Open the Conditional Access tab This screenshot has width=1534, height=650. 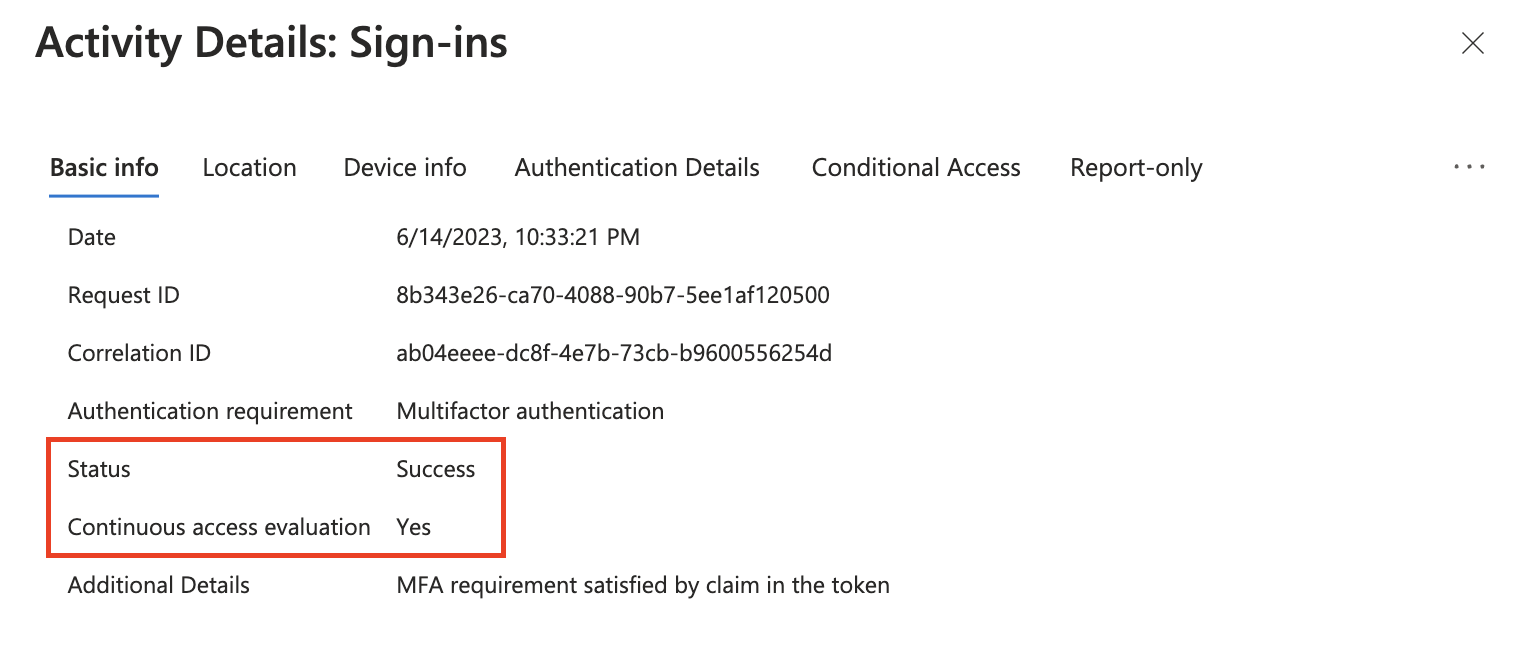(915, 167)
